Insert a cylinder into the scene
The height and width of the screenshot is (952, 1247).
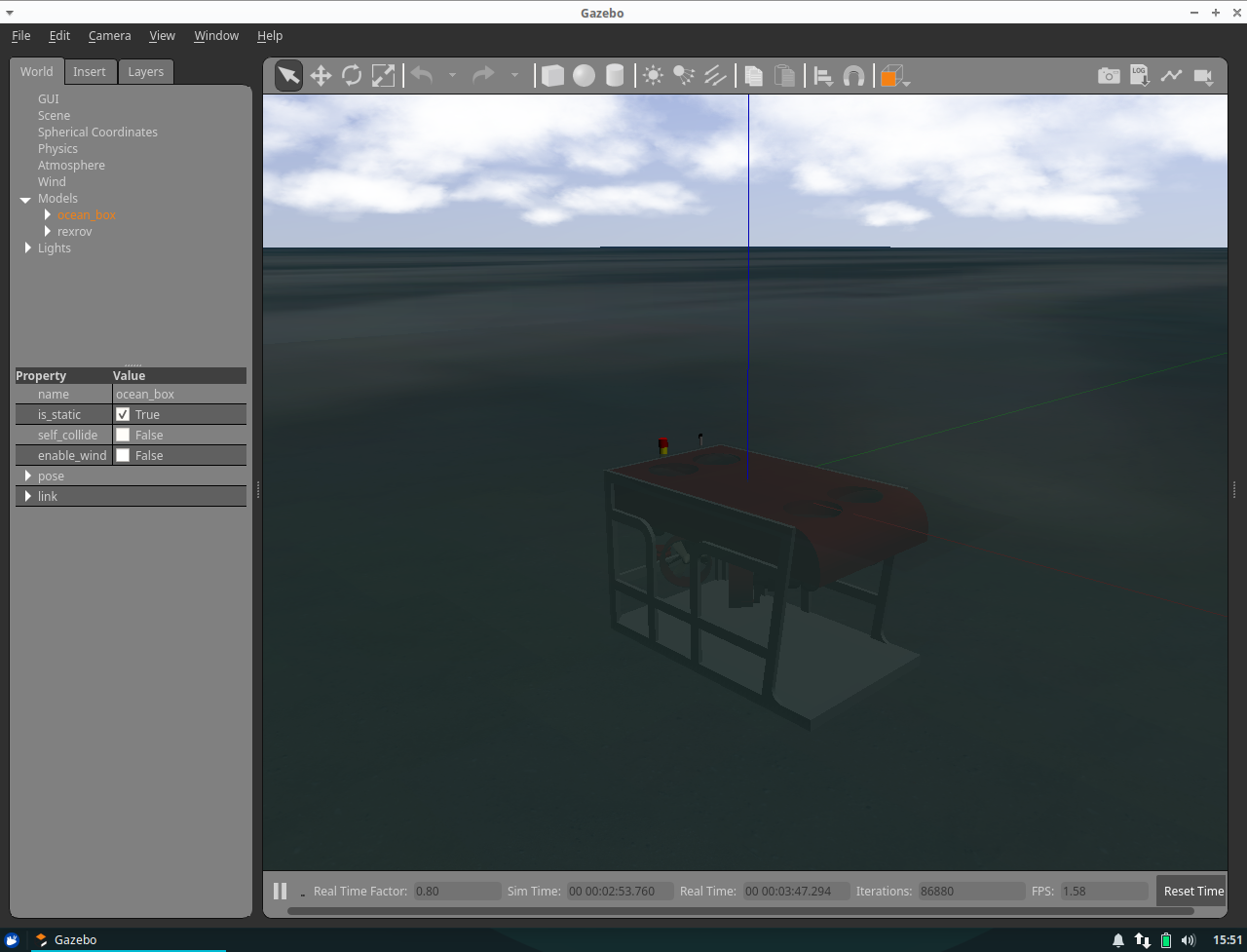615,75
